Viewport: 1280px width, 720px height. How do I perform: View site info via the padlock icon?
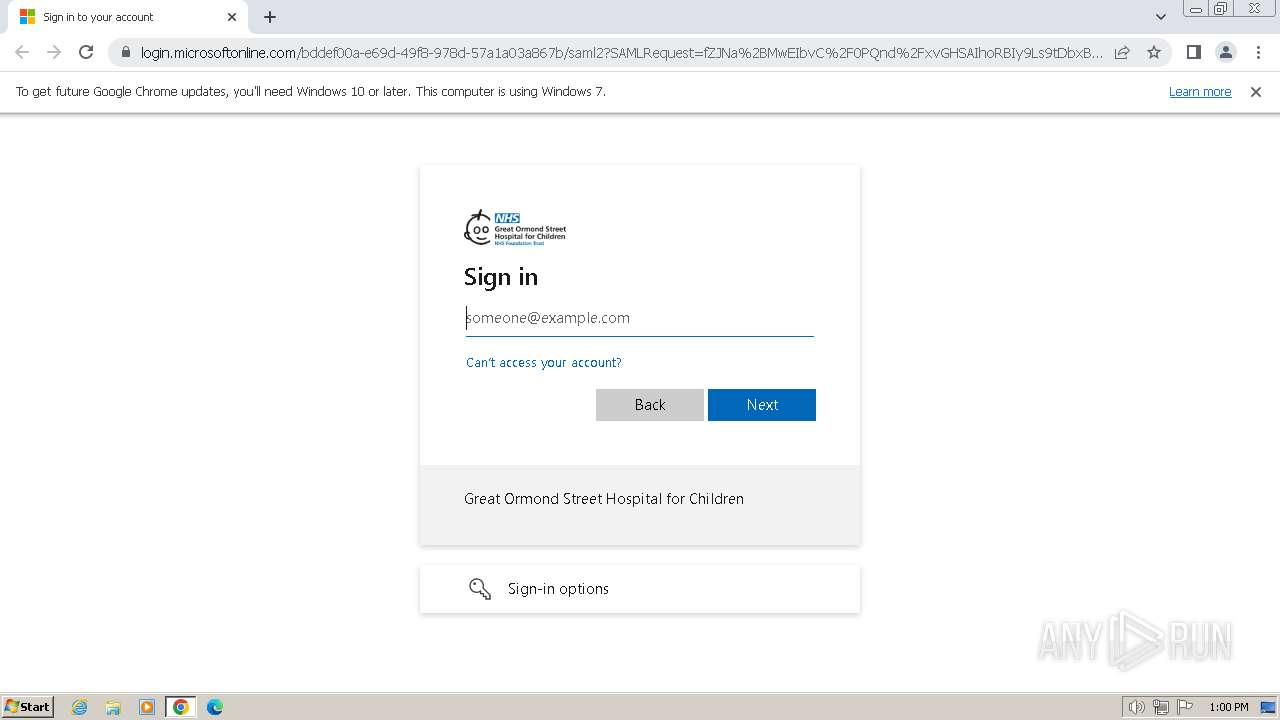125,52
